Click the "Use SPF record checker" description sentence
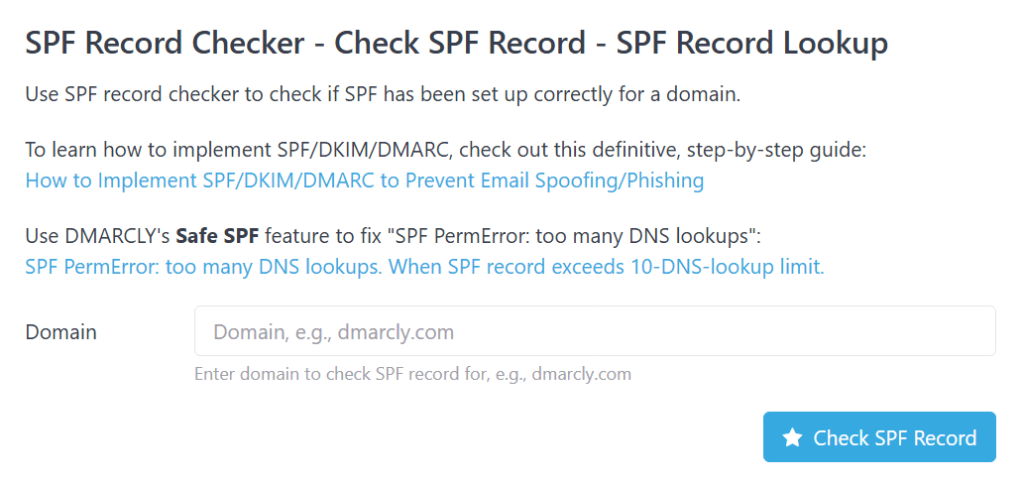Viewport: 1024px width, 486px height. tap(200, 96)
